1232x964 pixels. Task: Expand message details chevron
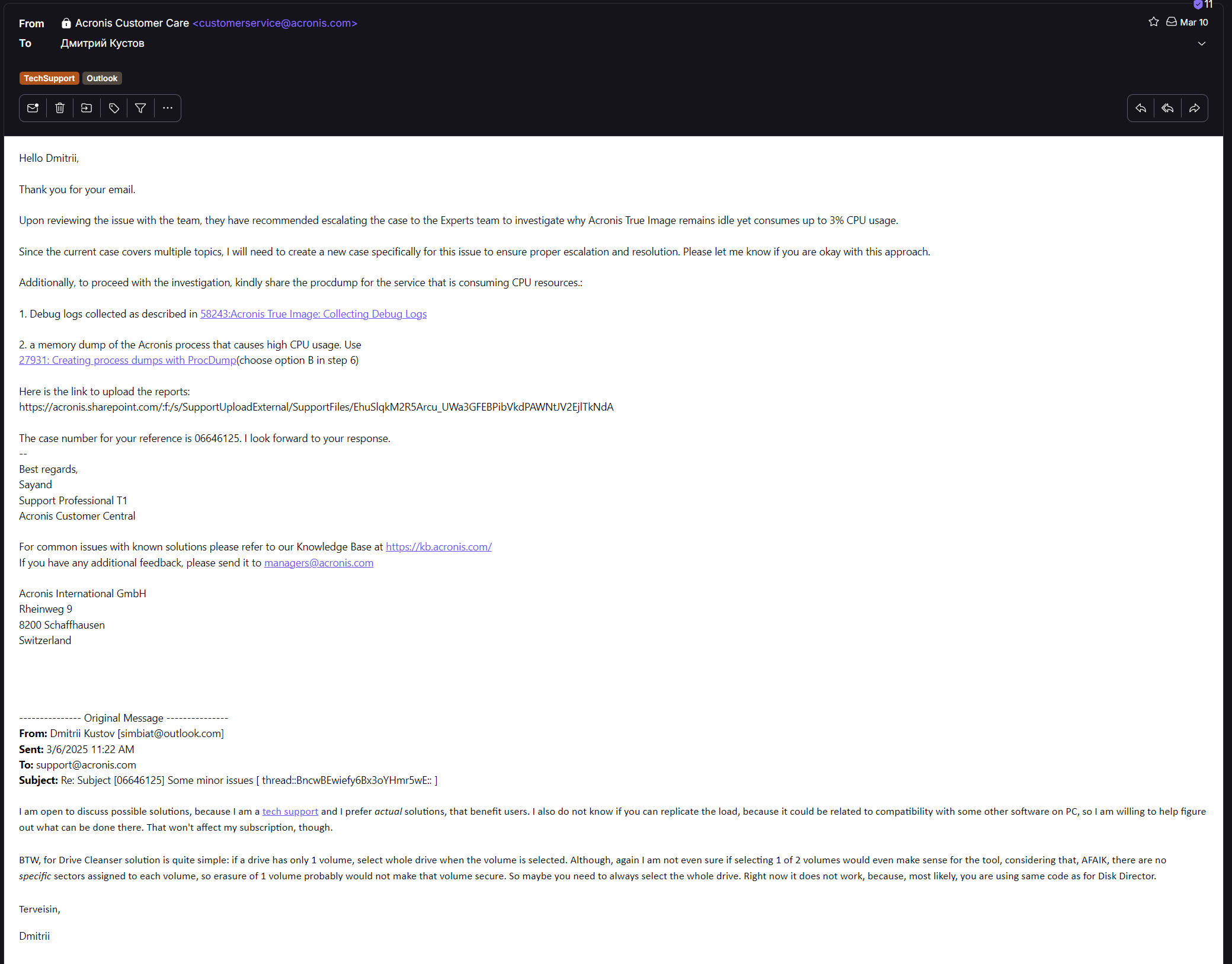coord(1201,43)
